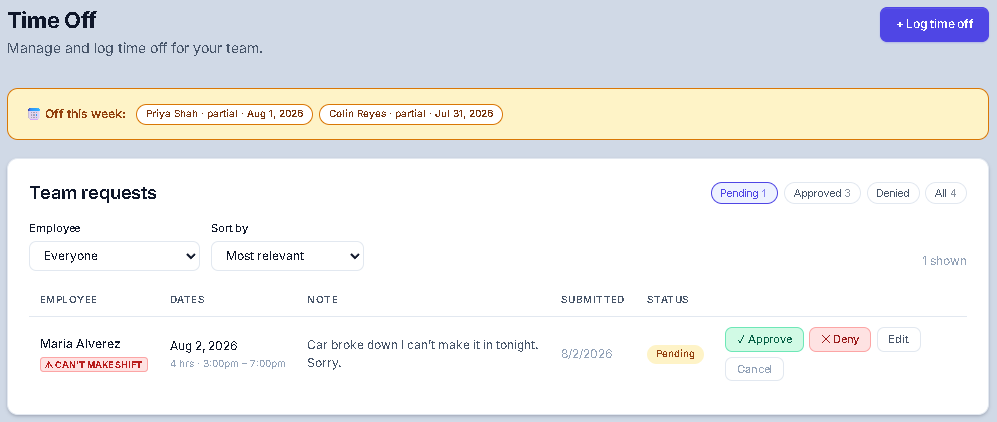Open the Sort by Most relevant dropdown

(287, 256)
